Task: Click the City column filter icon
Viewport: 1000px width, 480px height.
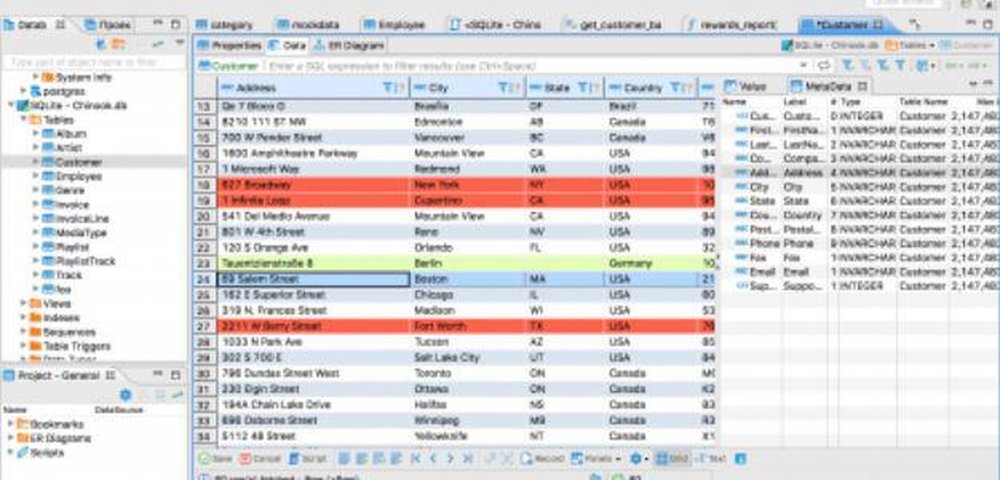Action: (504, 87)
